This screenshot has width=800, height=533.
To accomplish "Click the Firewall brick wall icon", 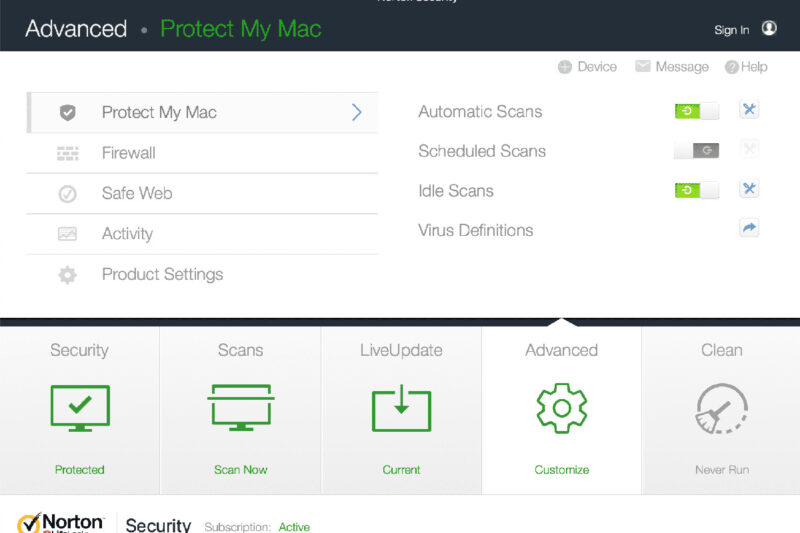I will pos(67,153).
